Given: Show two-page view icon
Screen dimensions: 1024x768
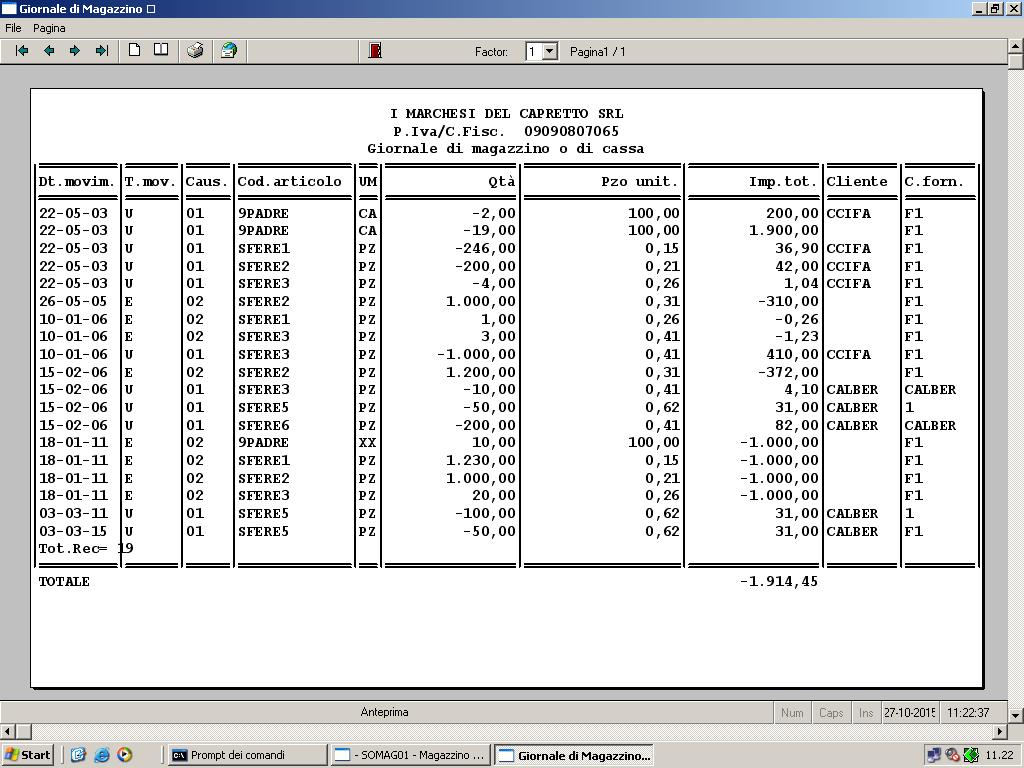Looking at the screenshot, I should (161, 50).
